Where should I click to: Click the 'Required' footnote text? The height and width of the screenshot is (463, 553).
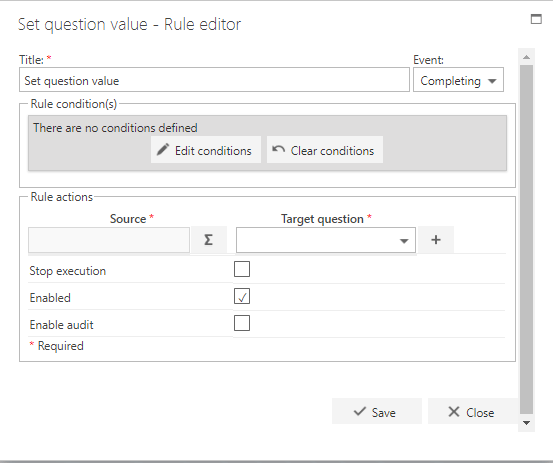point(61,346)
